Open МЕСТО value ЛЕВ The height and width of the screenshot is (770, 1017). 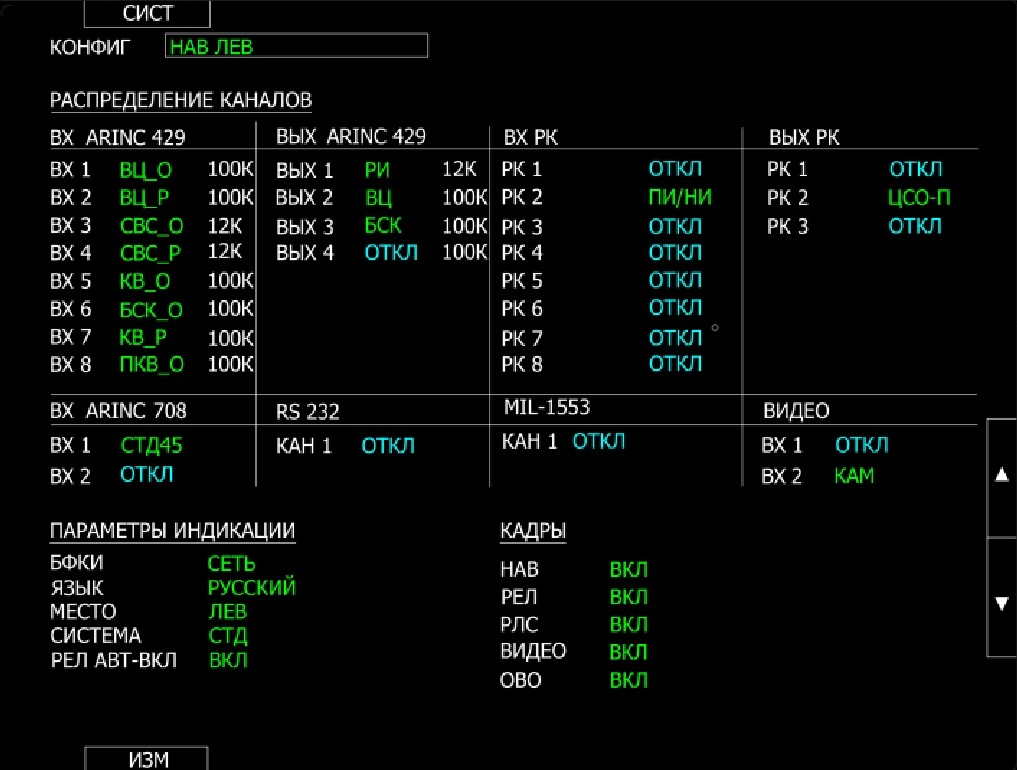coord(227,612)
